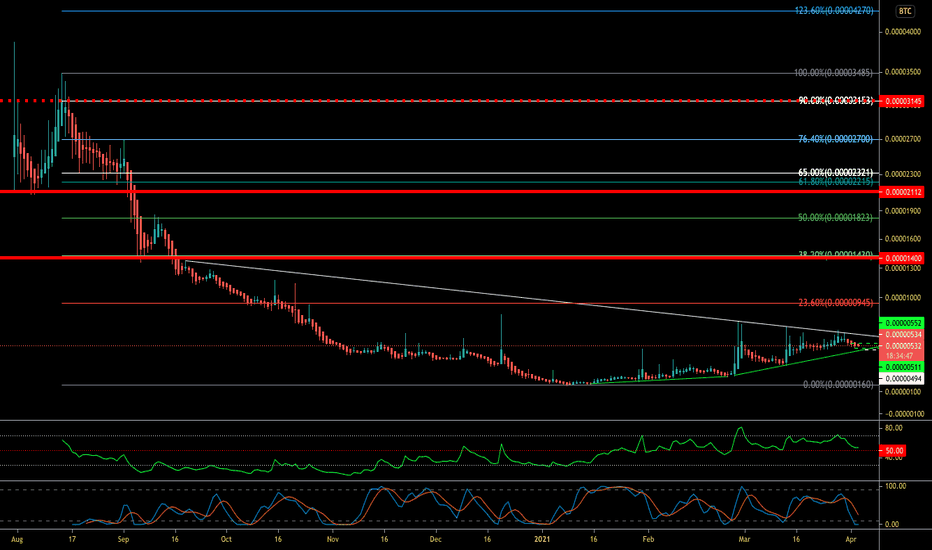Select the 90.00%(0.00003153) Fibonacci label
932x550 pixels.
pos(836,101)
